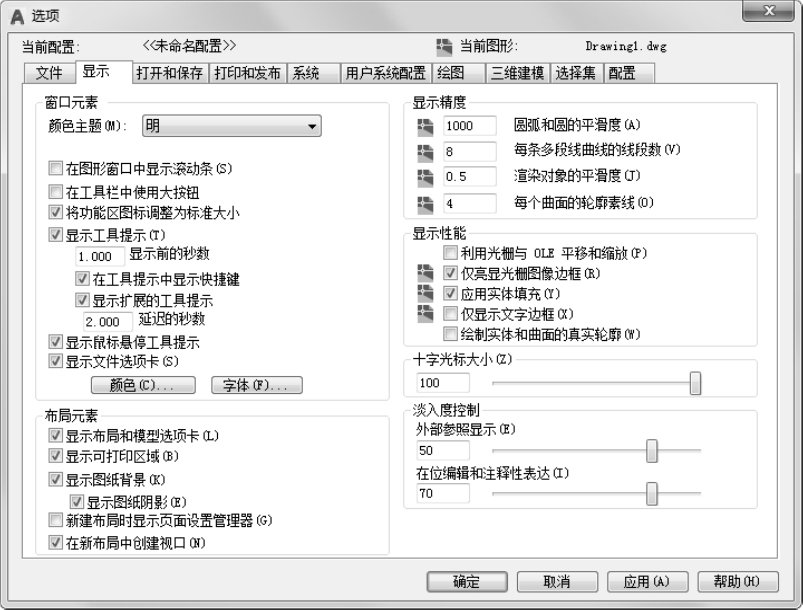Toggle 显示布局和模型选项卡 checkbox

click(55, 435)
